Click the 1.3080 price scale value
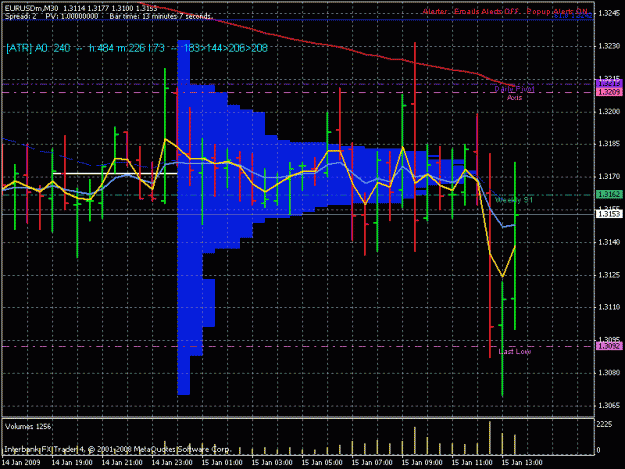This screenshot has height=469, width=625. click(609, 373)
